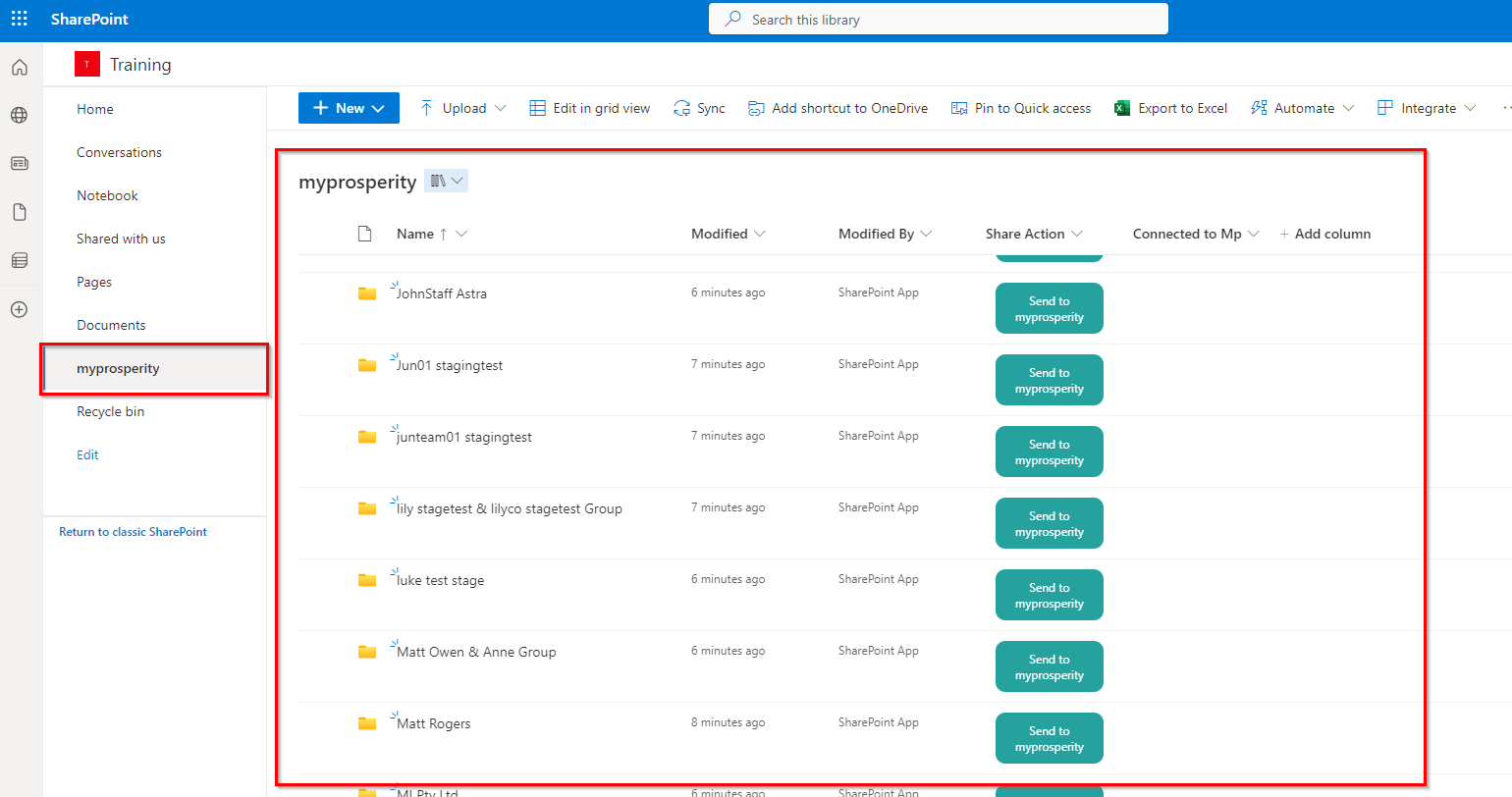1512x797 pixels.
Task: Click lily stagetest folder icon
Action: point(367,508)
